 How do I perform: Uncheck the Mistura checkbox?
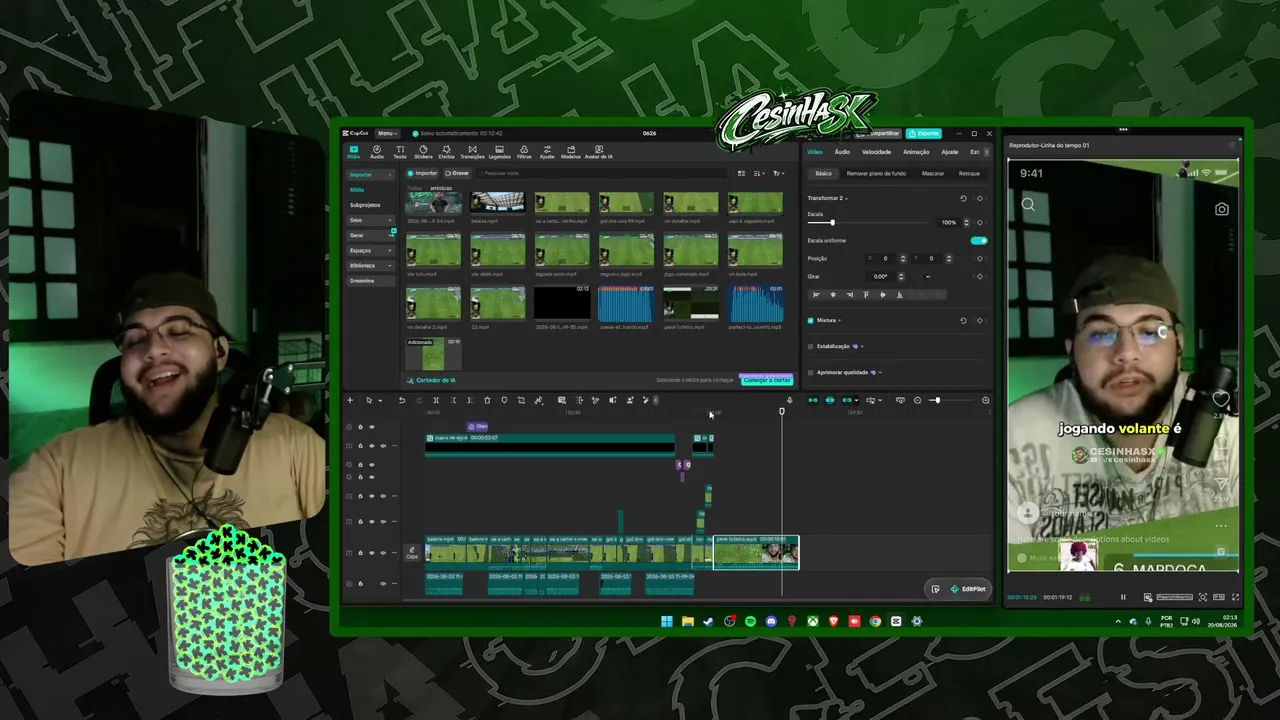tap(810, 320)
